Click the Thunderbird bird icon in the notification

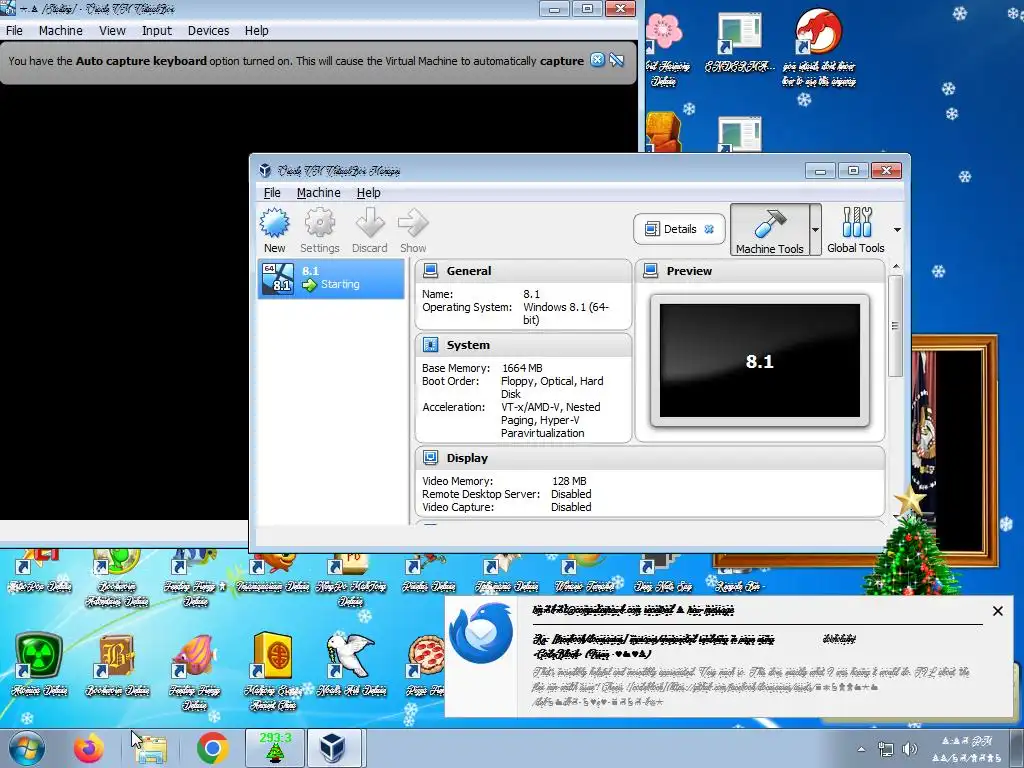[x=481, y=633]
